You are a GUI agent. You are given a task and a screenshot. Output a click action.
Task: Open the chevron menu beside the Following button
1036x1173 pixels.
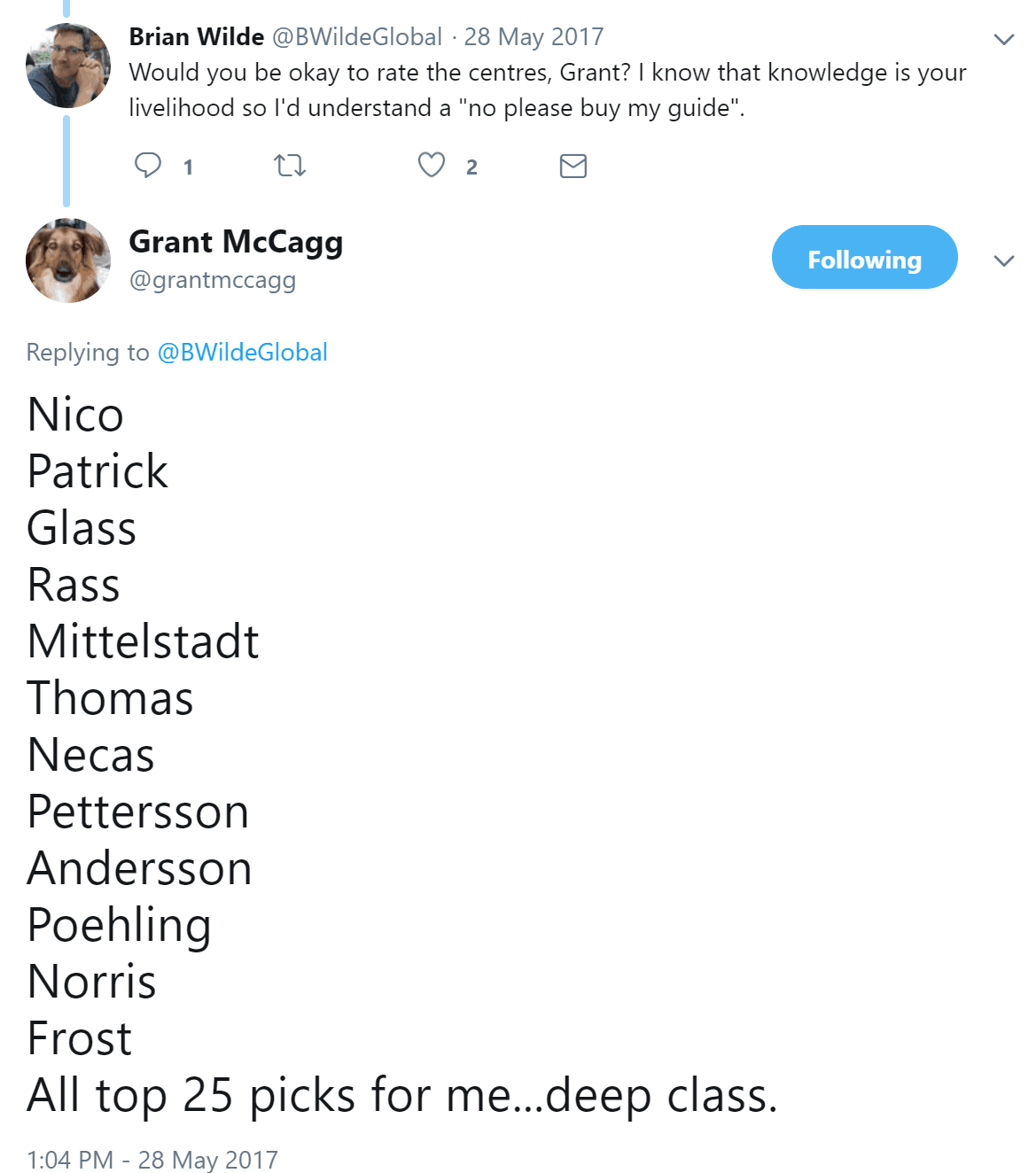coord(1003,260)
